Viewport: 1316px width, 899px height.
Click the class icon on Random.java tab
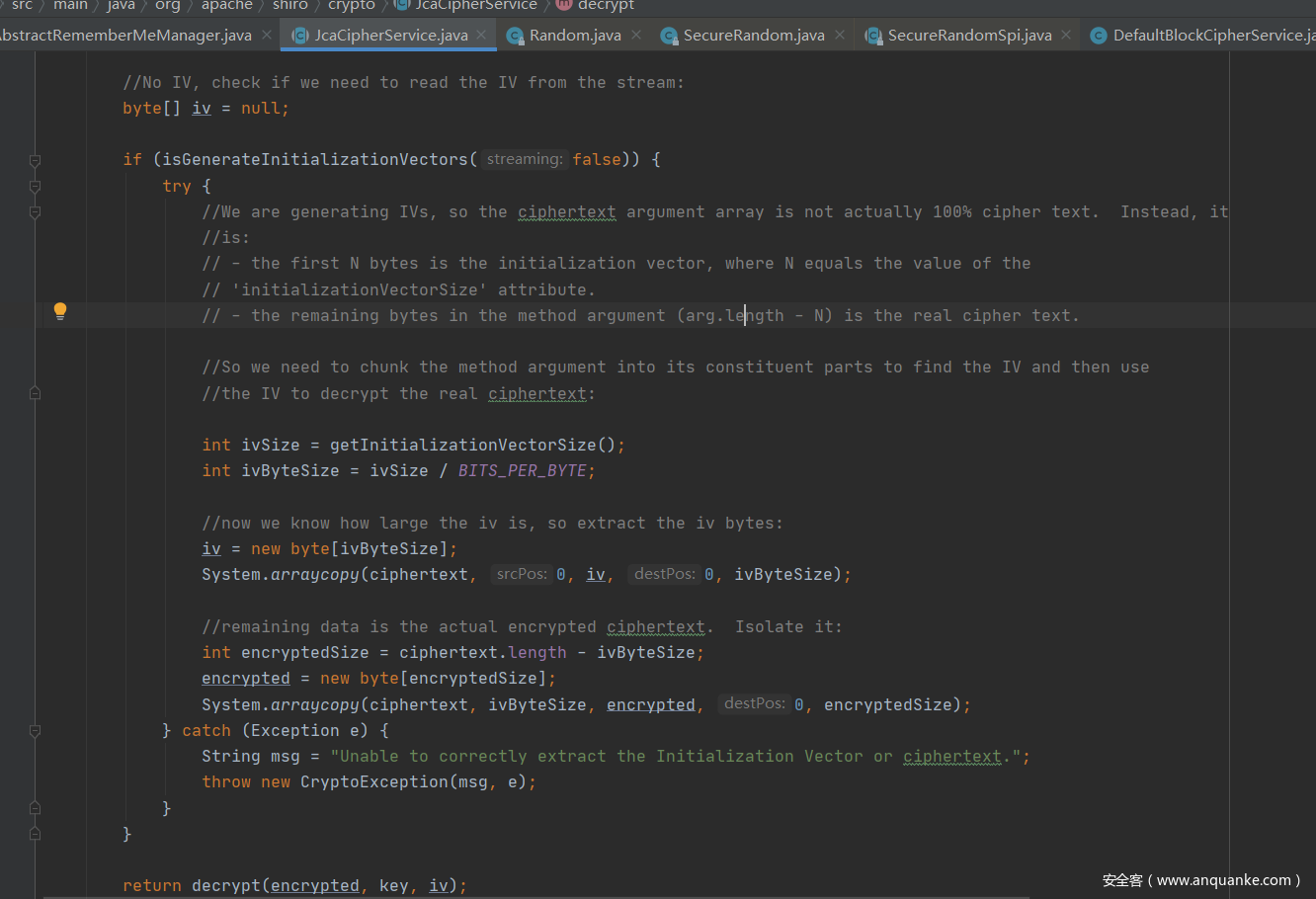(515, 36)
